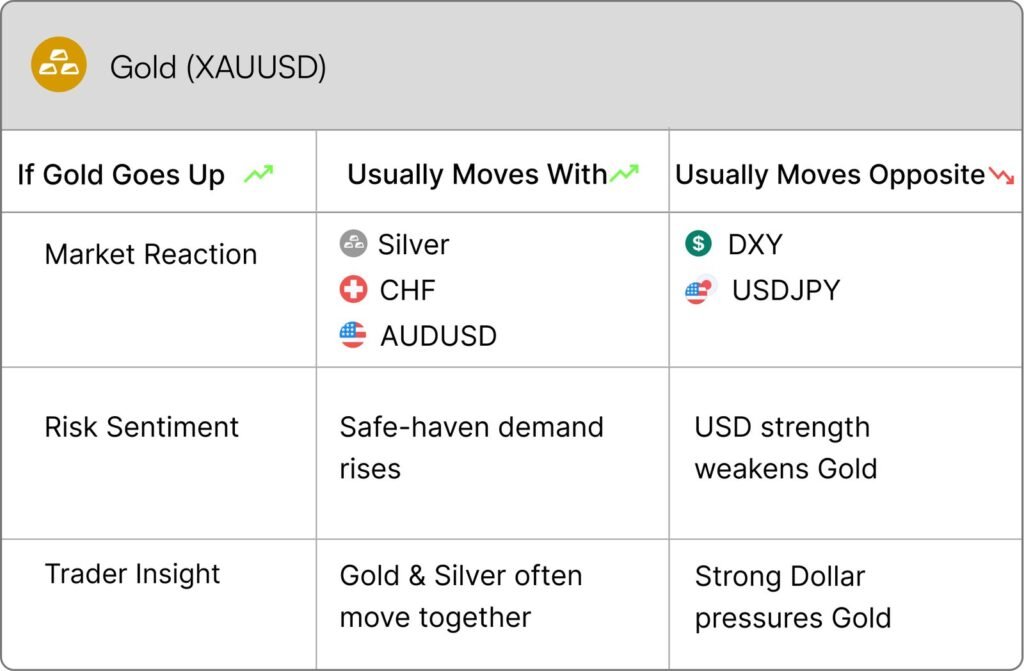Select the Trader Insight row label
The width and height of the screenshot is (1024, 671).
coord(133,574)
